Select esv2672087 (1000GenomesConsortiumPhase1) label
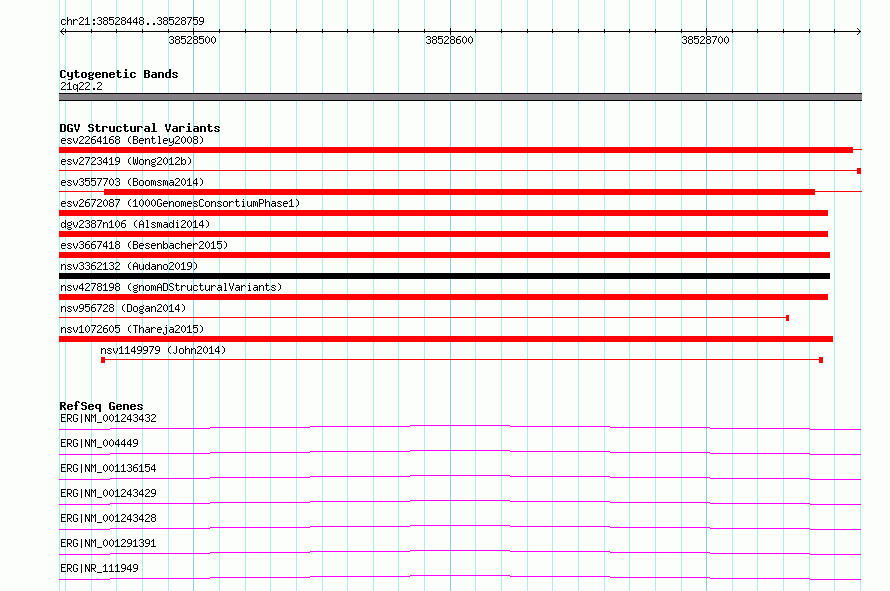890x591 pixels. [x=180, y=203]
